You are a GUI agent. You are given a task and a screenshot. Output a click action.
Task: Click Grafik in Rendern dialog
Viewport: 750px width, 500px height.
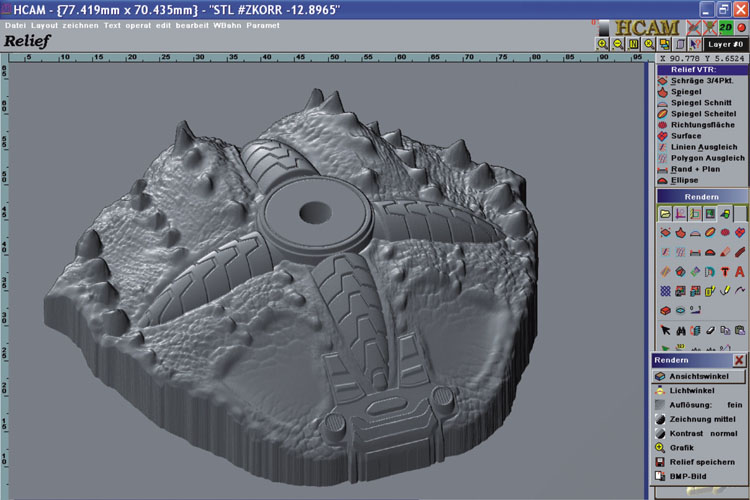[x=699, y=448]
